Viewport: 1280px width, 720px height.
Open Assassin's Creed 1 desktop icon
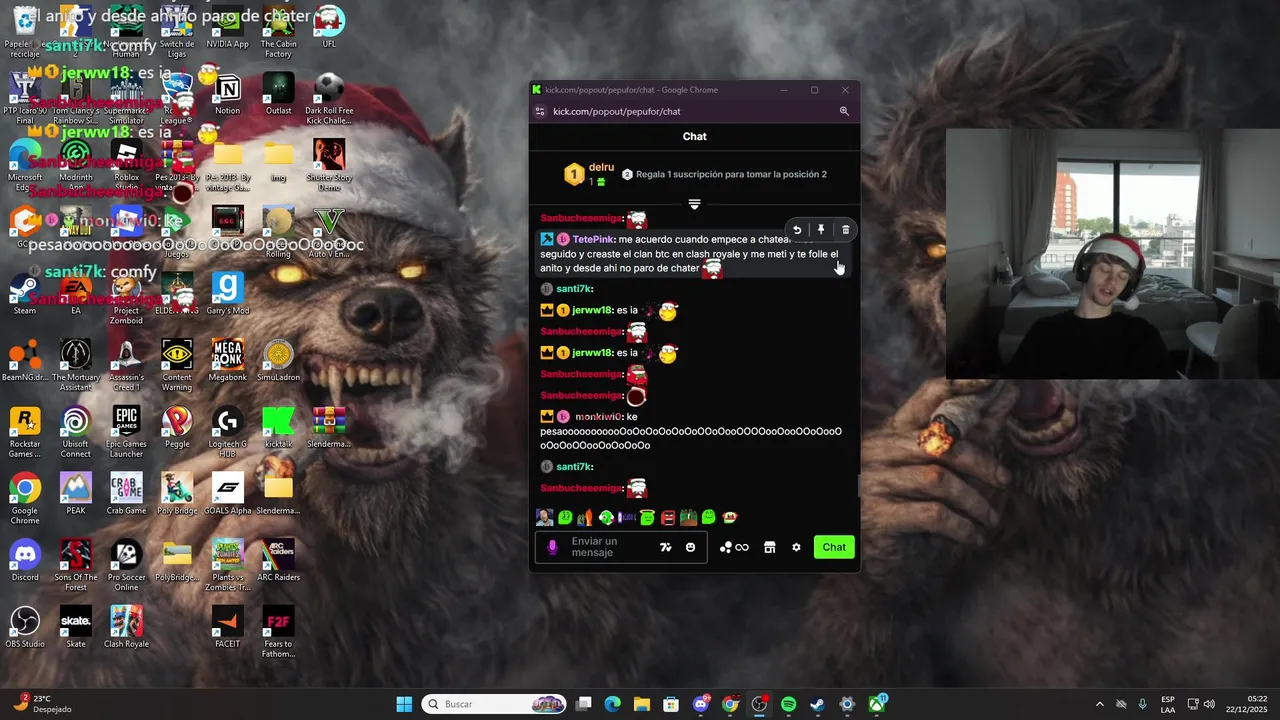click(126, 365)
